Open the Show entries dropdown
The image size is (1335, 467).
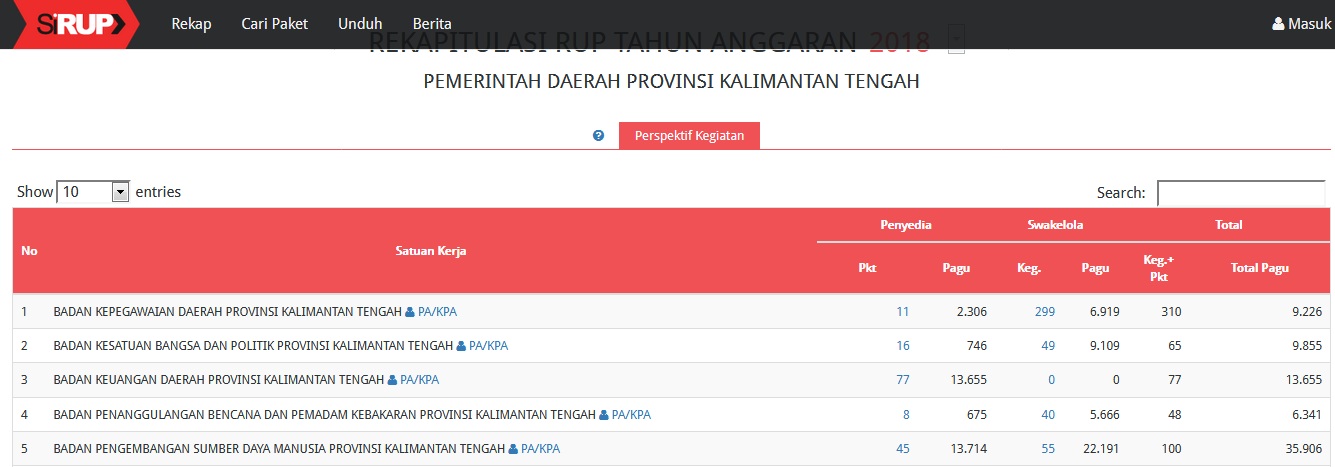(x=94, y=192)
